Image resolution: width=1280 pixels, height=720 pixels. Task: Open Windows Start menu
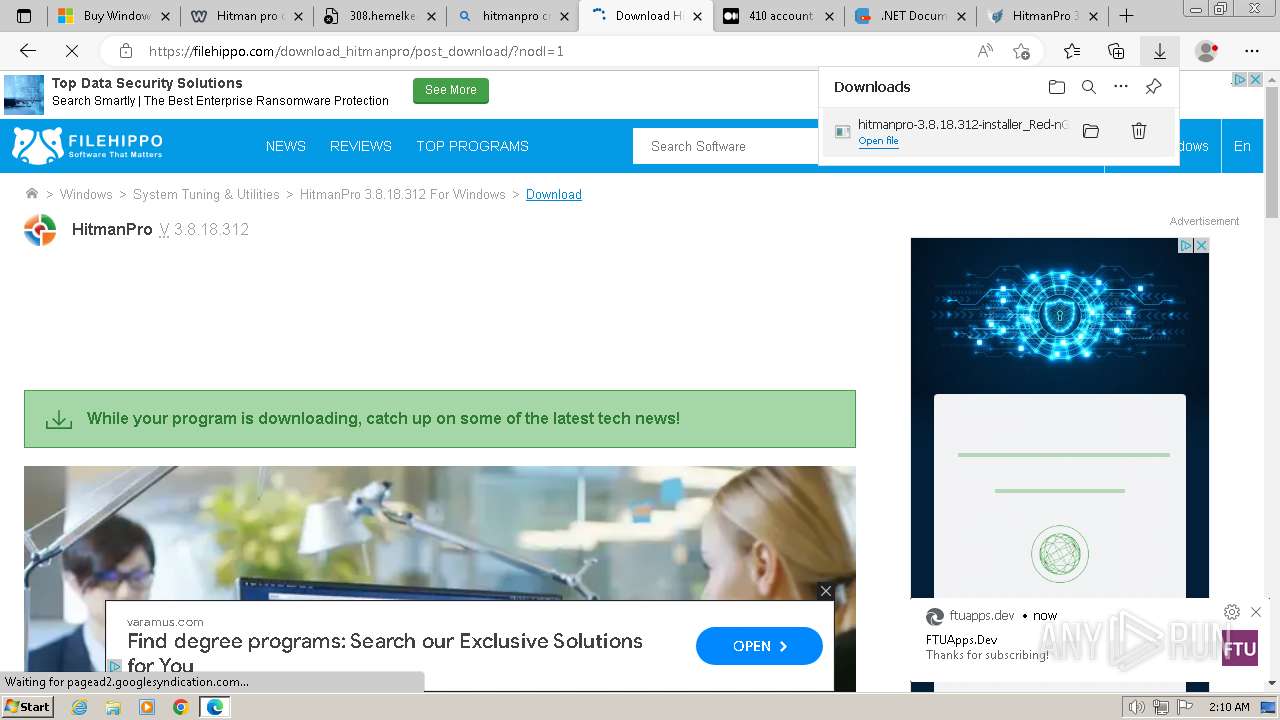click(27, 707)
